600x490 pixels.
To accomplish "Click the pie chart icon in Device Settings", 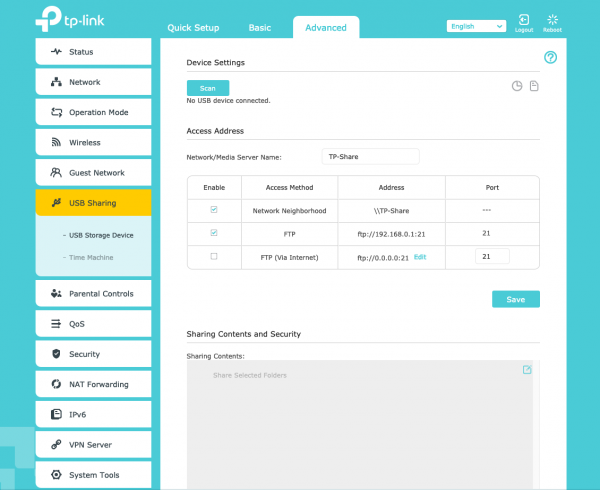I will pyautogui.click(x=517, y=86).
